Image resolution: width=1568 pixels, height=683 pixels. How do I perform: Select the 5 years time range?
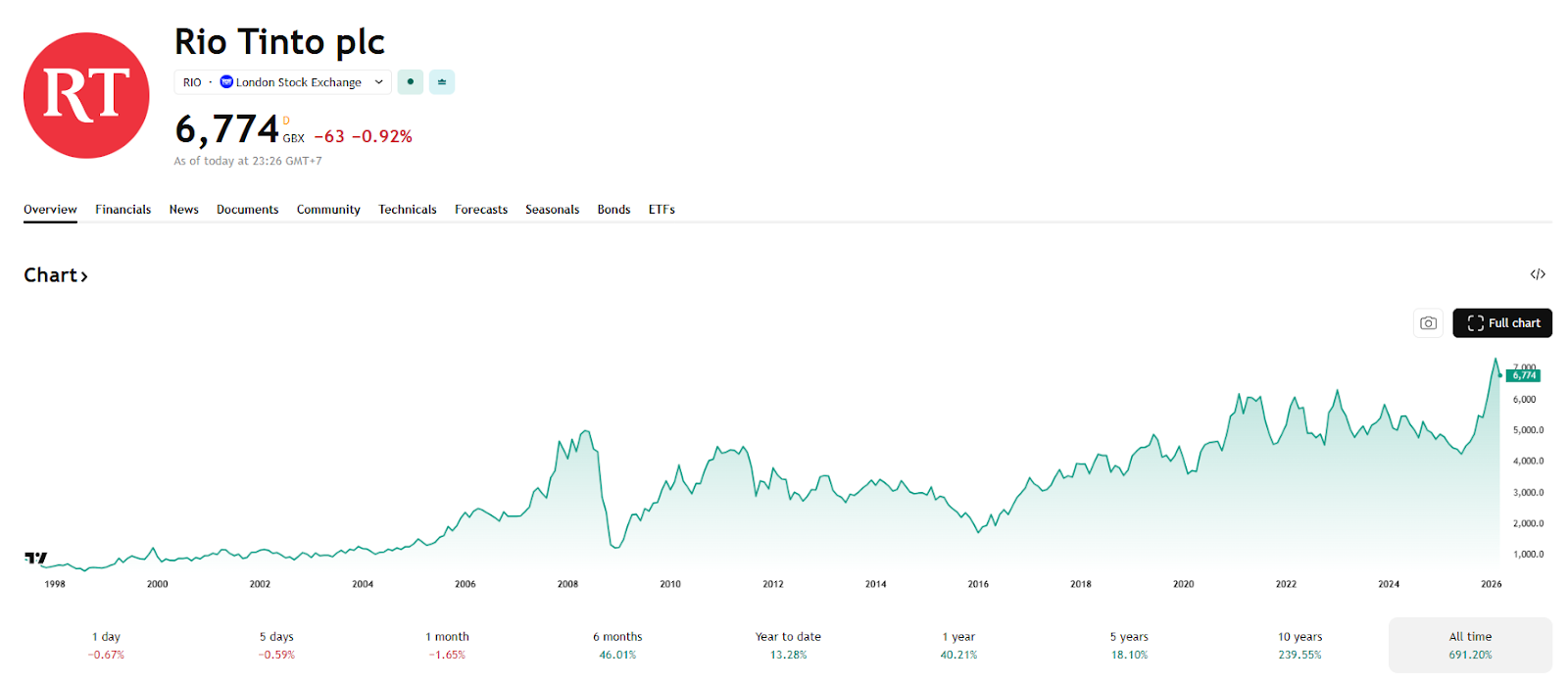pos(1129,645)
